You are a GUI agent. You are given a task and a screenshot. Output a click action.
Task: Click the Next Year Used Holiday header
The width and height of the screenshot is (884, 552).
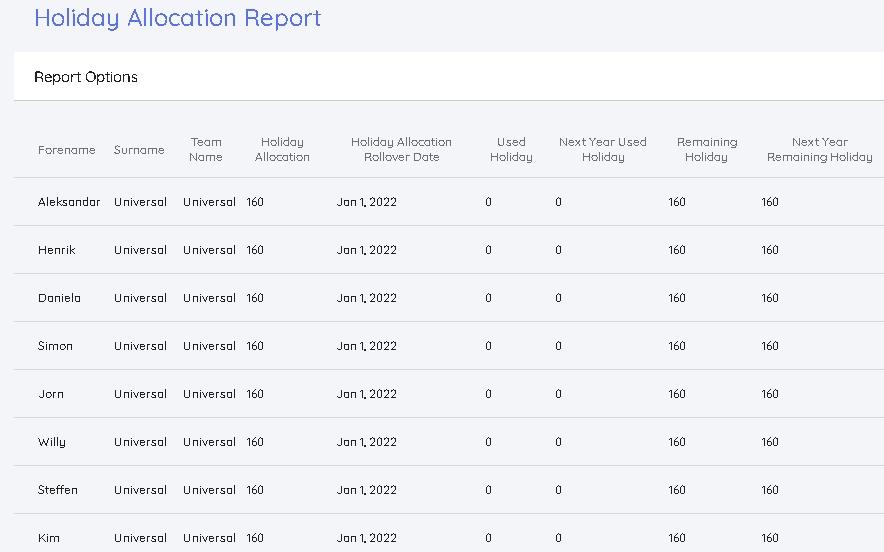pos(603,150)
